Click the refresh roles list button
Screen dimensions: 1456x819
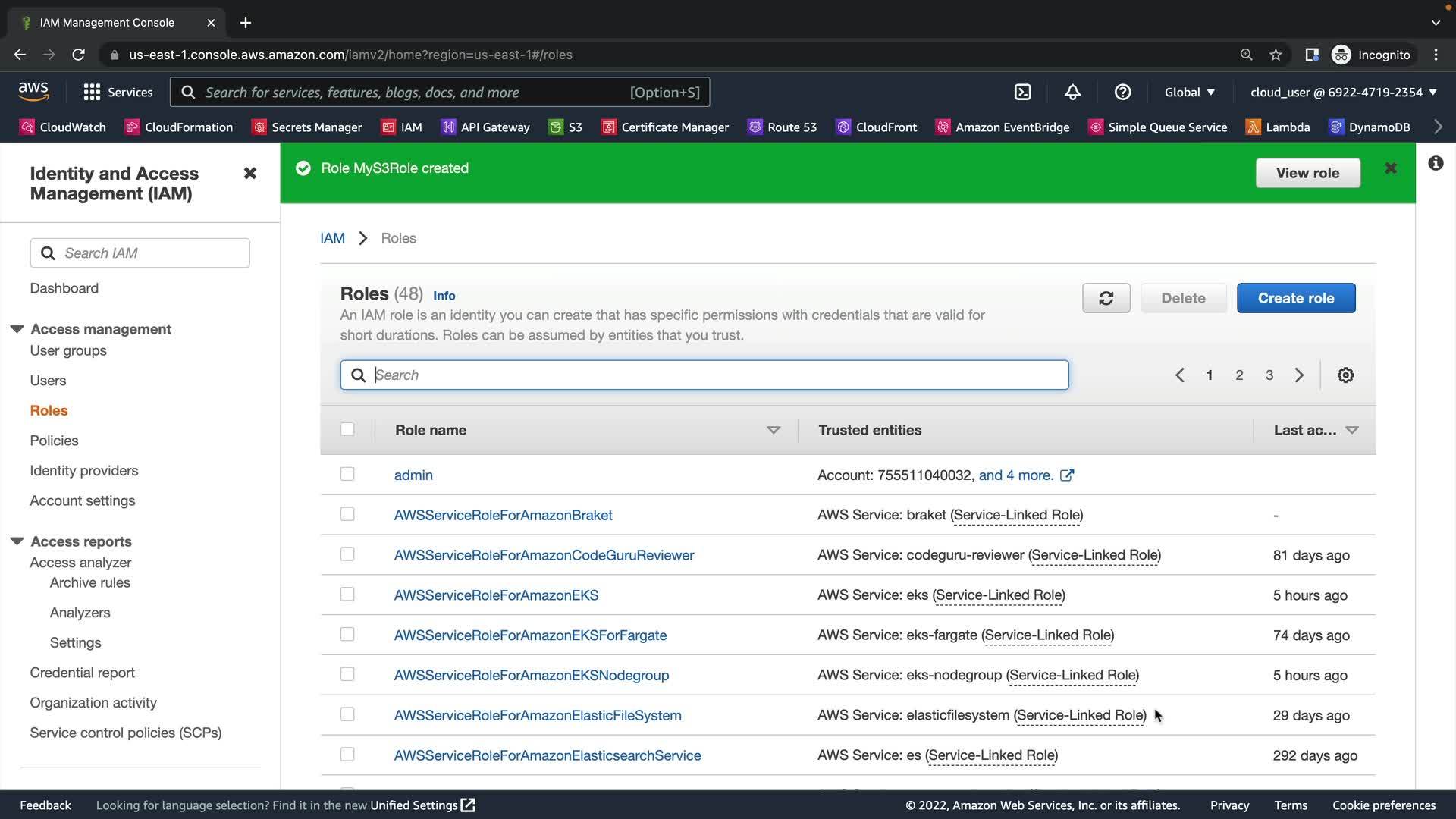click(1106, 298)
